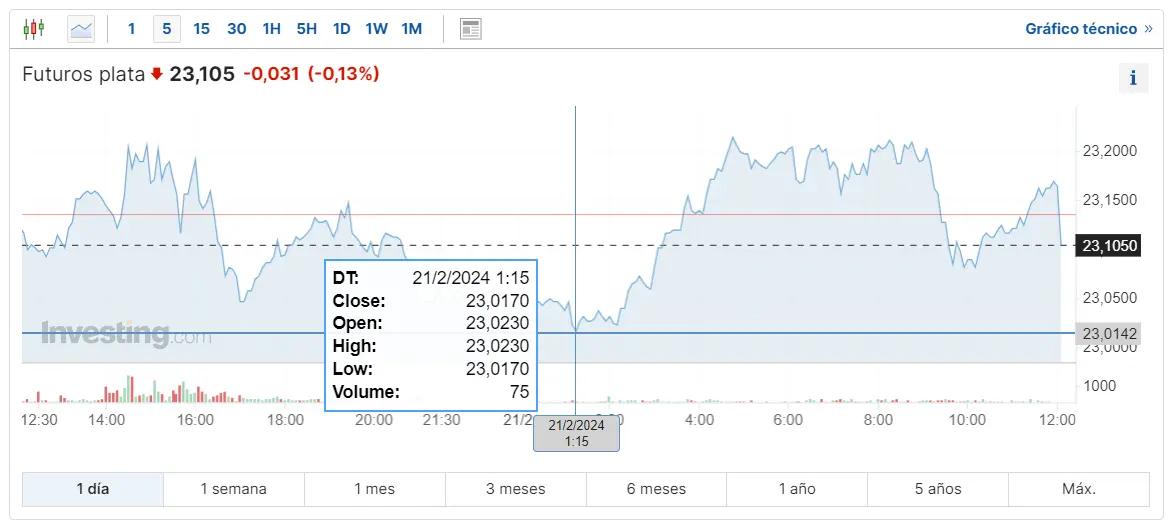Click the info icon button
The height and width of the screenshot is (530, 1174).
tap(1132, 78)
